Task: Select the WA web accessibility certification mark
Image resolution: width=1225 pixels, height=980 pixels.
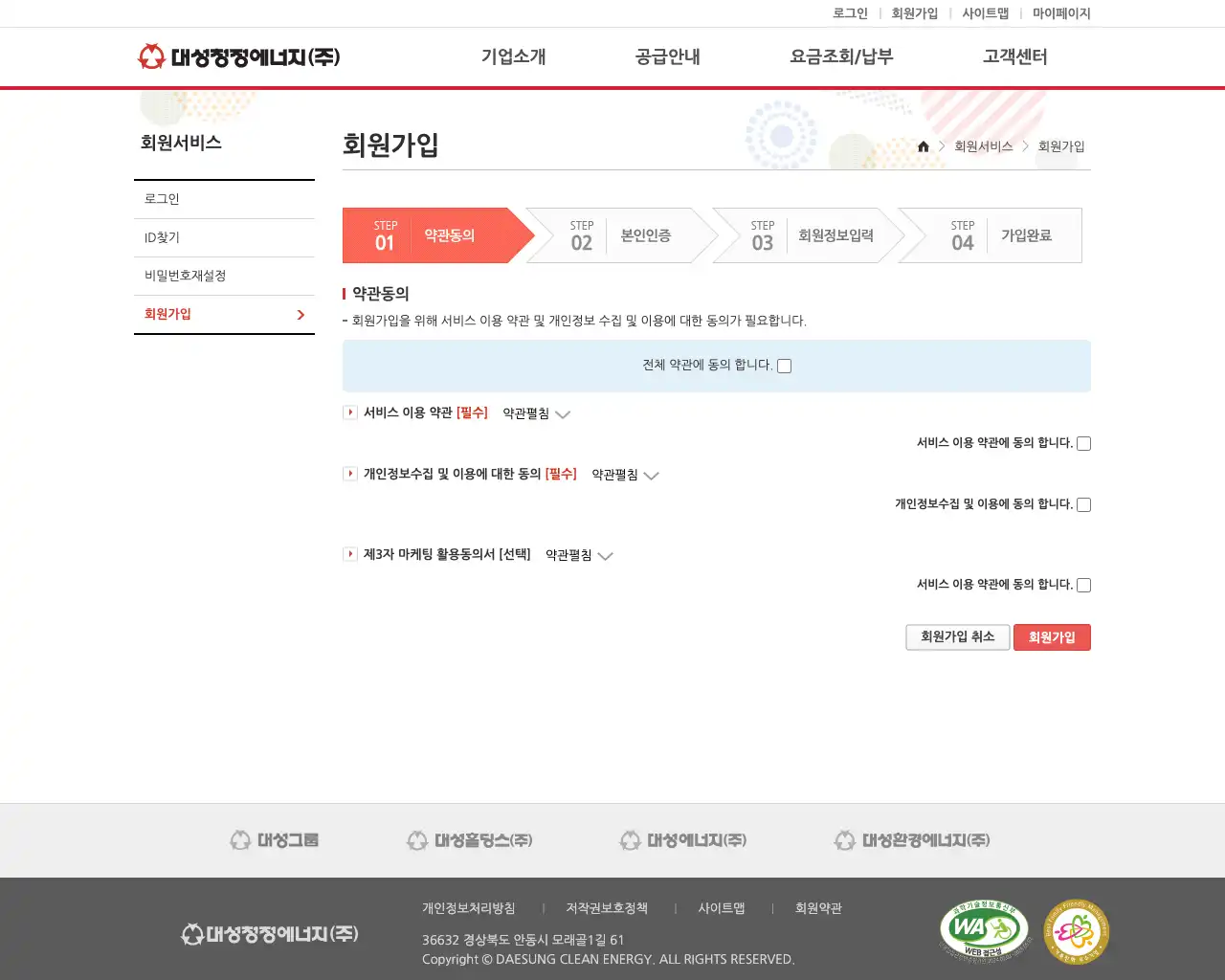Action: click(x=984, y=928)
